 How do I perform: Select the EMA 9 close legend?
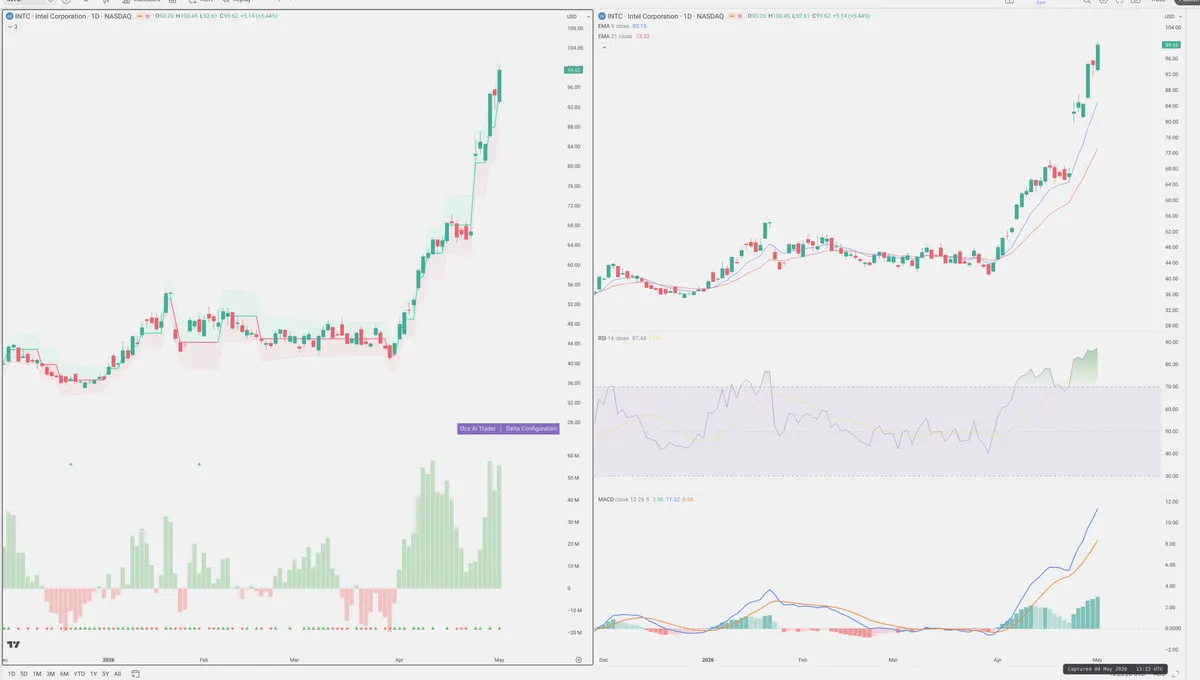pyautogui.click(x=622, y=26)
